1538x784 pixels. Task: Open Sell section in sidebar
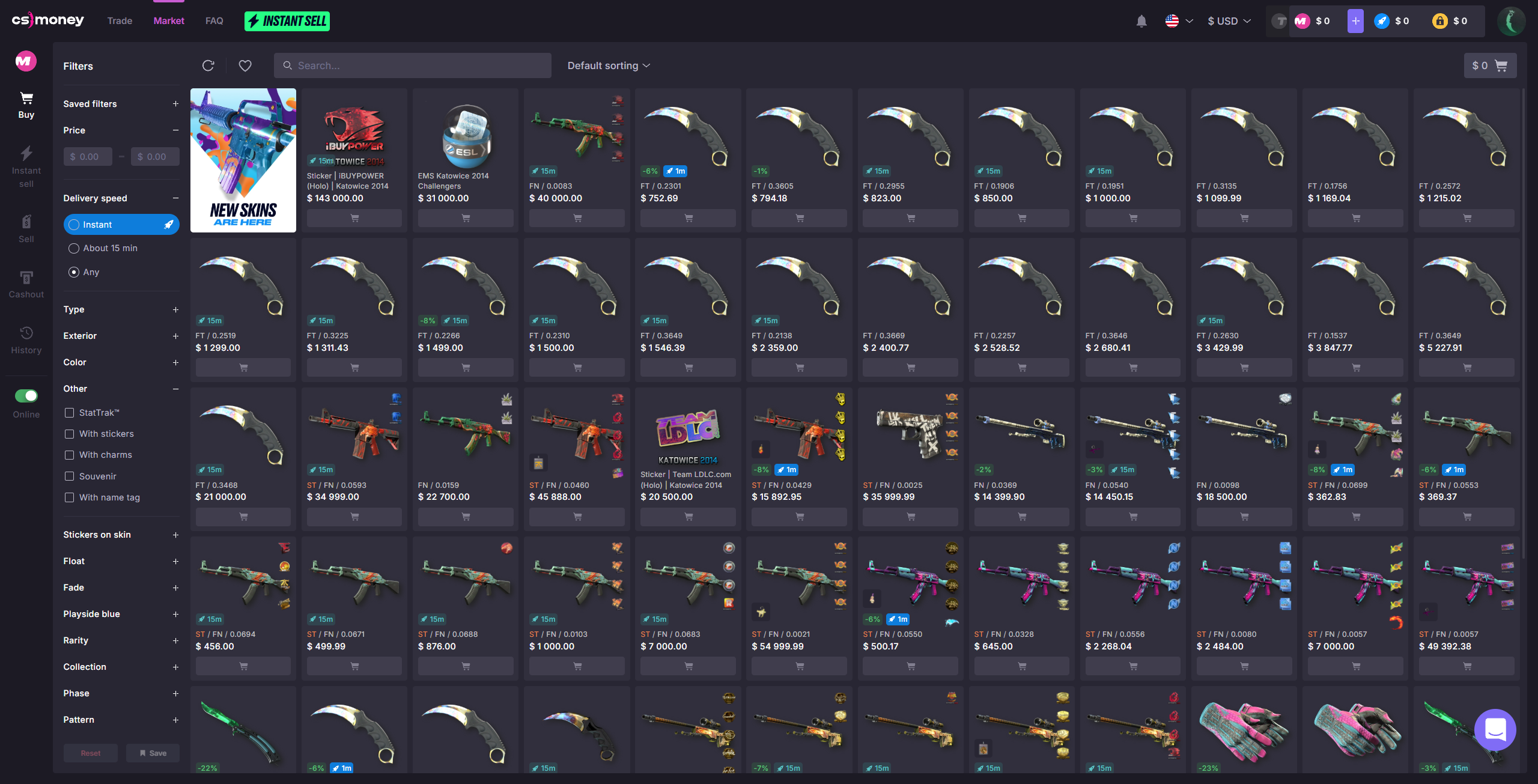(26, 229)
